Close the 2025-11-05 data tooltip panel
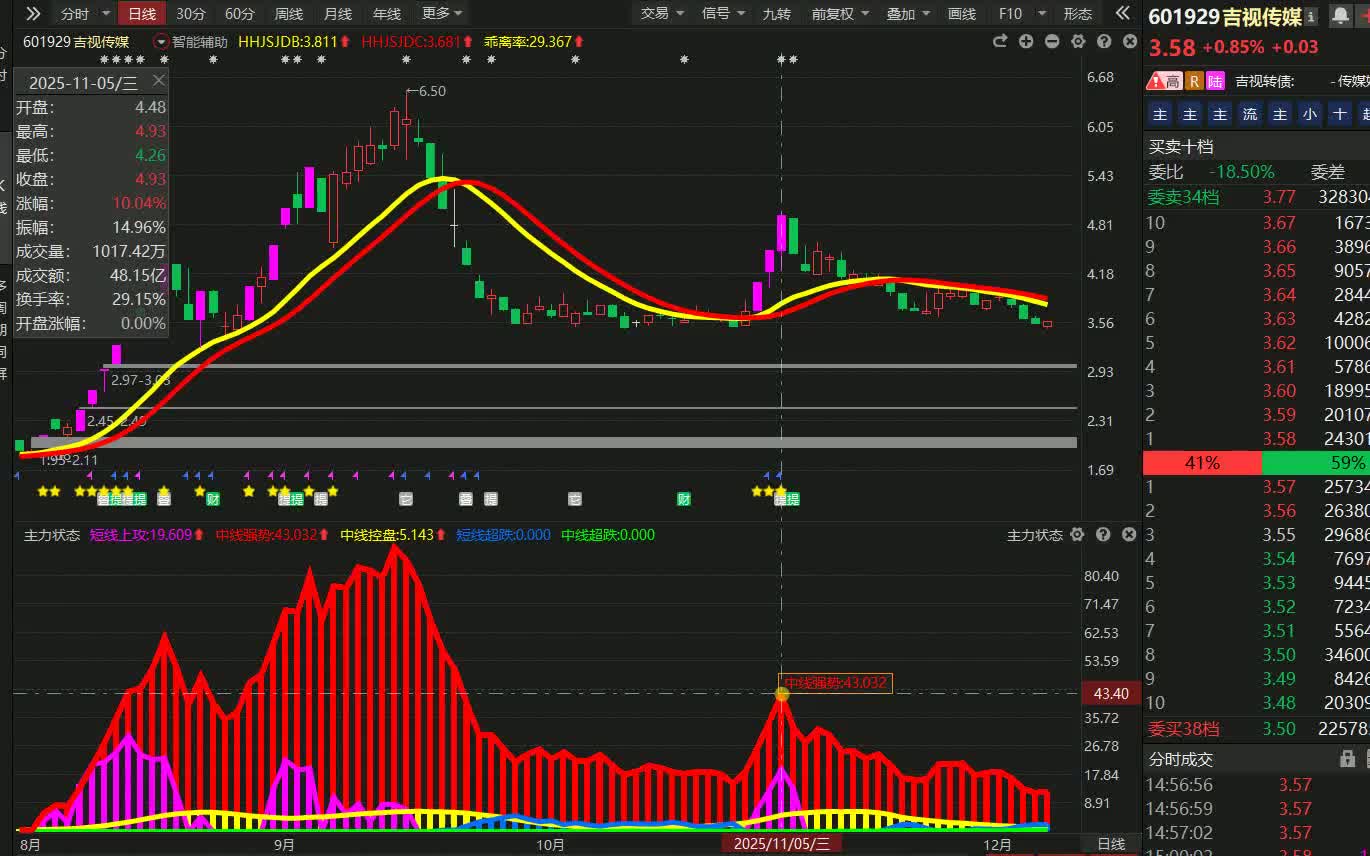1370x856 pixels. click(x=158, y=81)
